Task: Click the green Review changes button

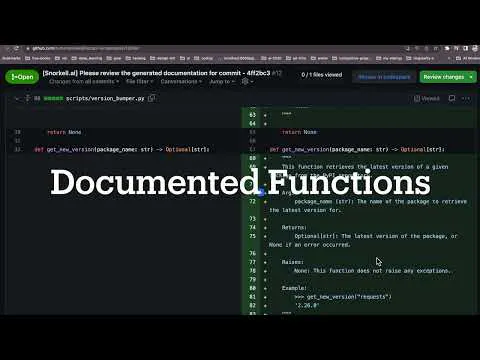Action: (x=448, y=77)
